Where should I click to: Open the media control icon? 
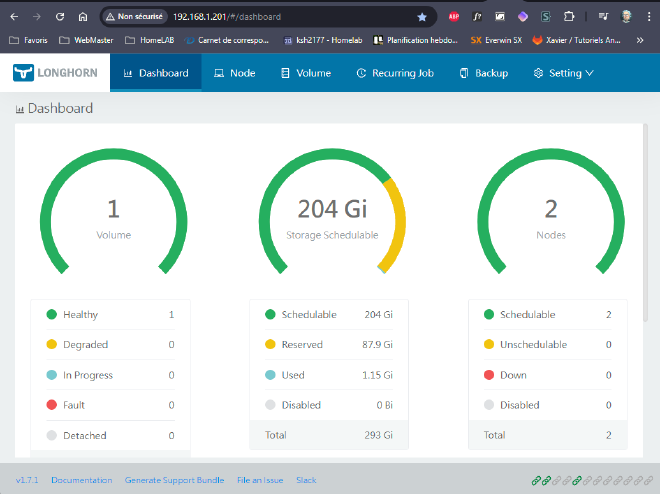603,17
